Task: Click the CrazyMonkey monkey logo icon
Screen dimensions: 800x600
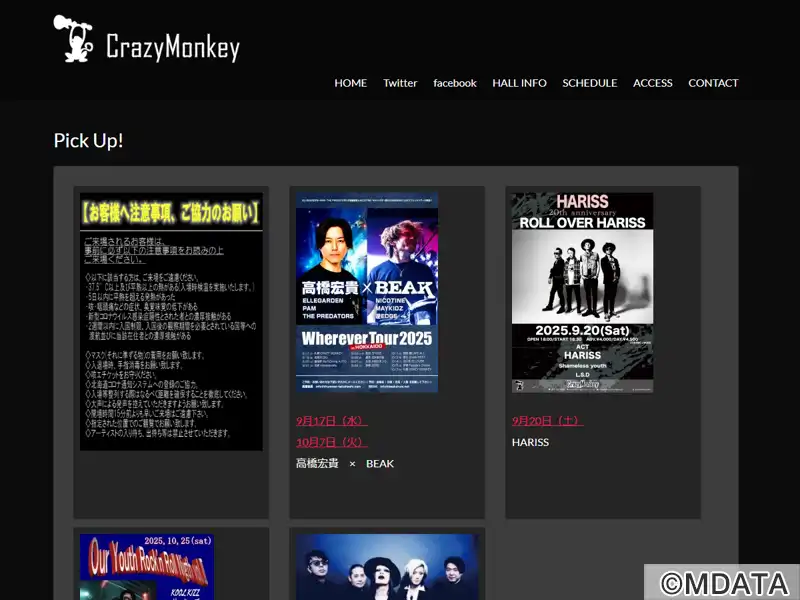Action: pyautogui.click(x=73, y=38)
